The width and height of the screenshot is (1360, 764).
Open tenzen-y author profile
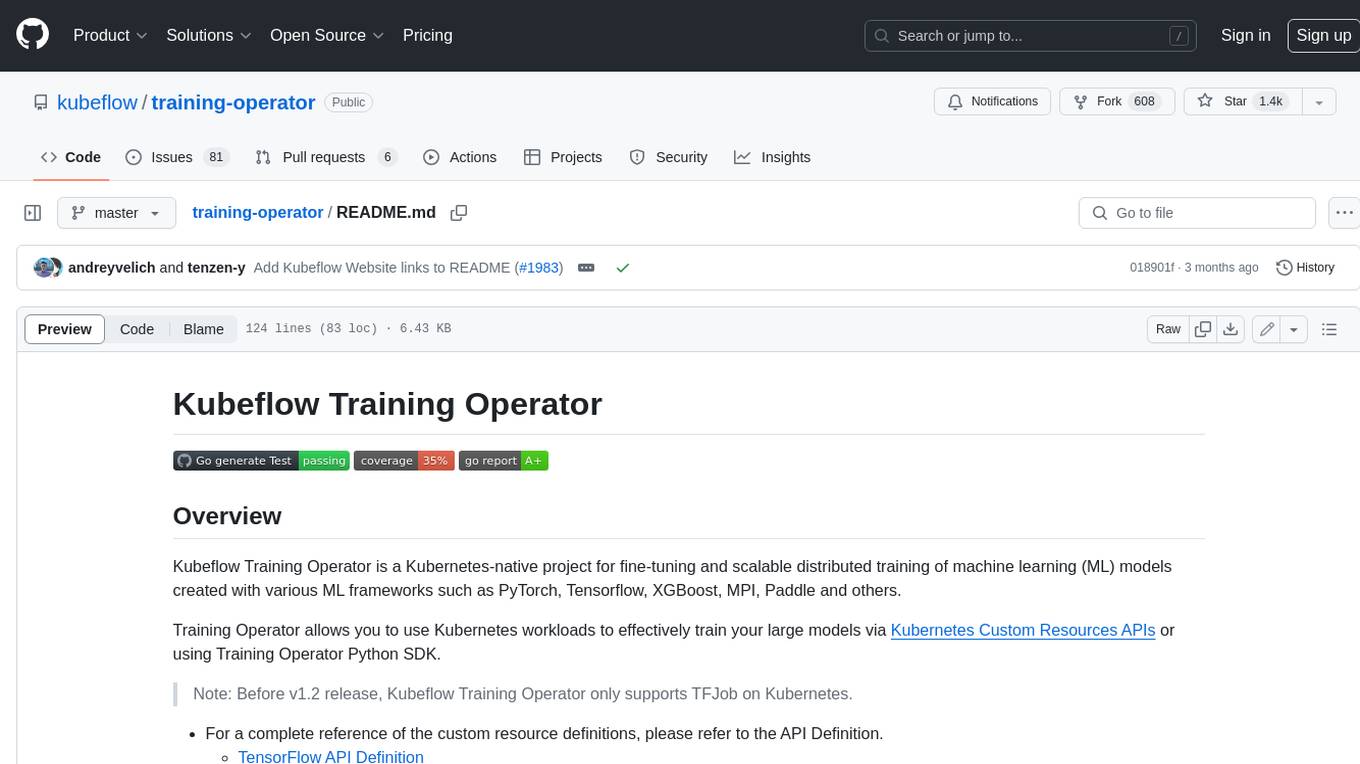pos(216,267)
